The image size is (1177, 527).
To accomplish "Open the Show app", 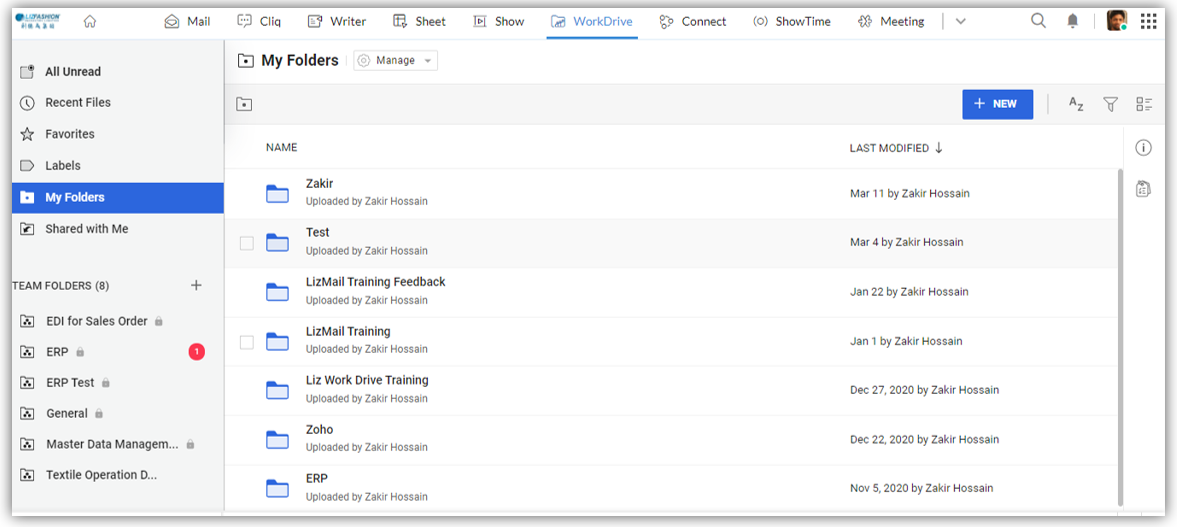I will (498, 21).
